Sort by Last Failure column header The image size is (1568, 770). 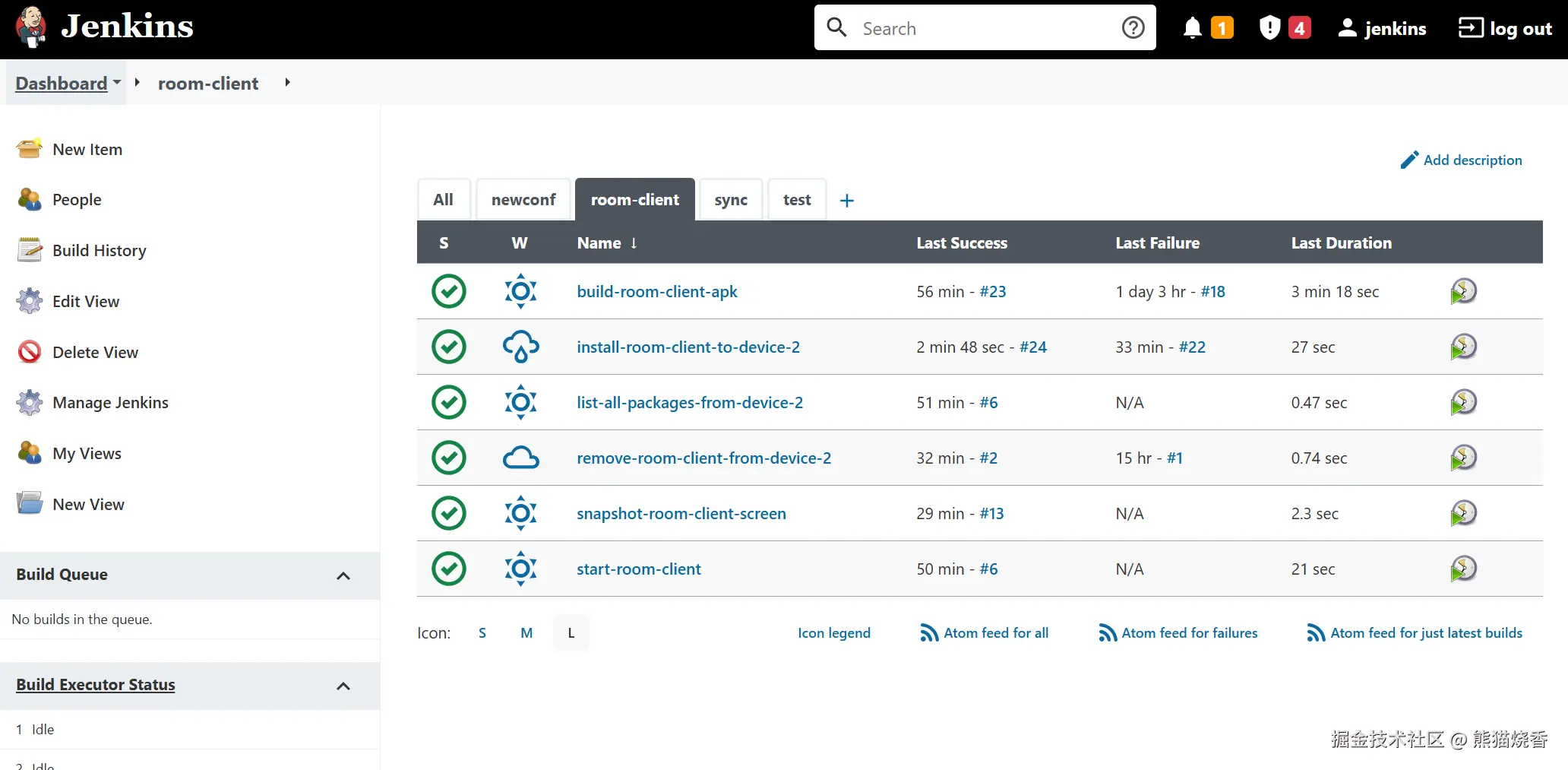1158,242
